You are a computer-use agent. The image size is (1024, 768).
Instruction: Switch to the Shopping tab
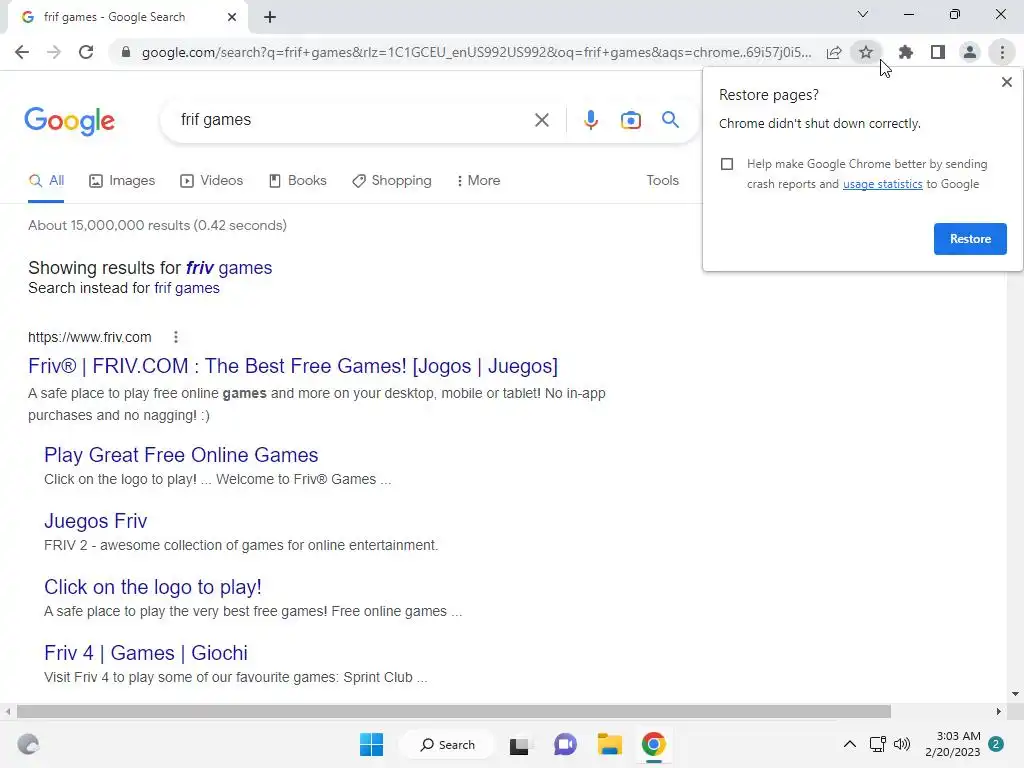[392, 181]
